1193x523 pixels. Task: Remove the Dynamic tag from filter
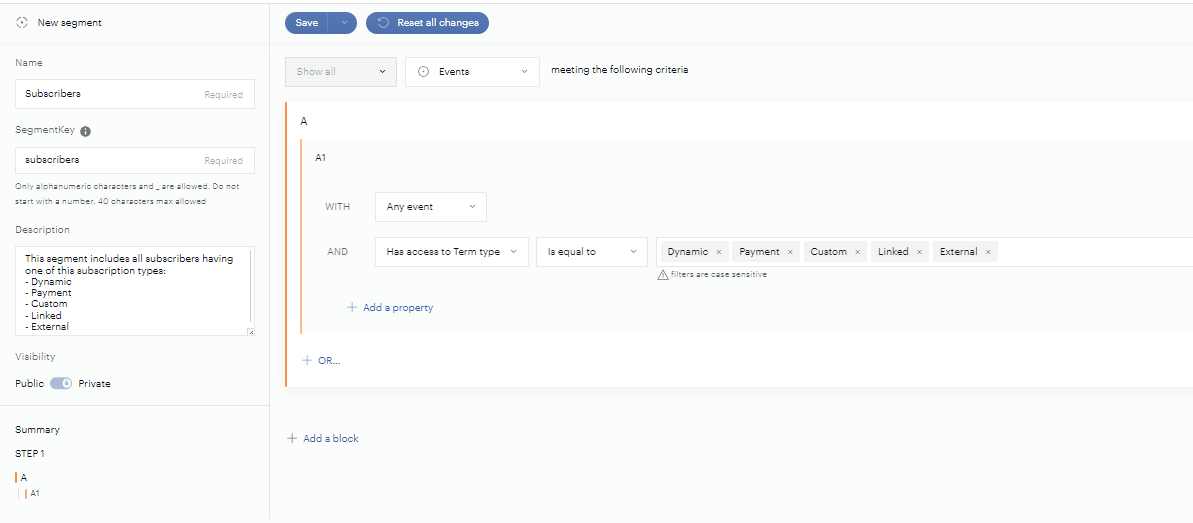[718, 252]
